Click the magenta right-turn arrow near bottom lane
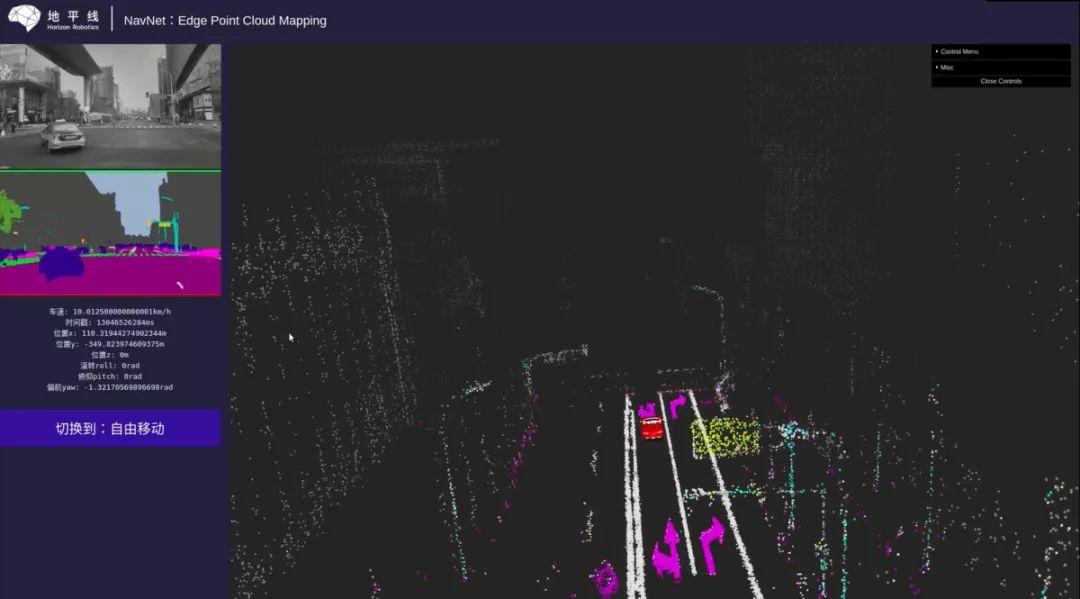 coord(712,544)
